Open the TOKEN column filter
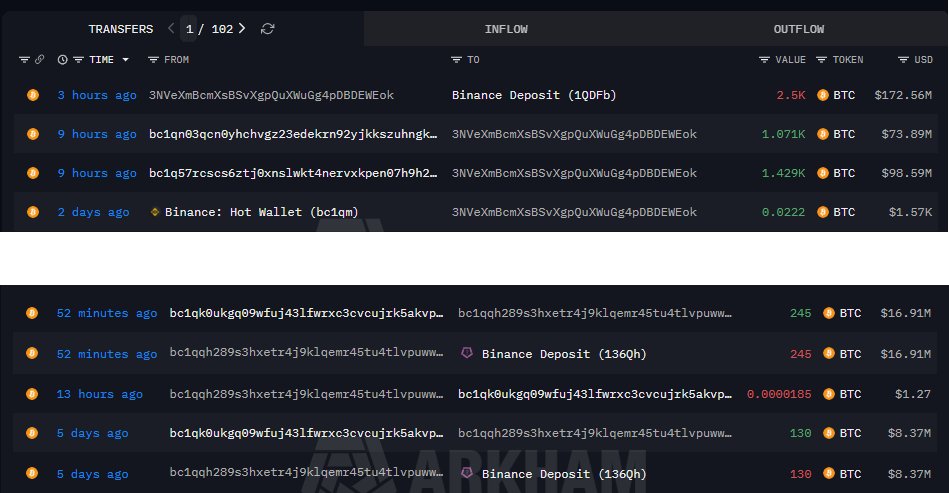Screen dimensions: 949x493 pos(821,60)
